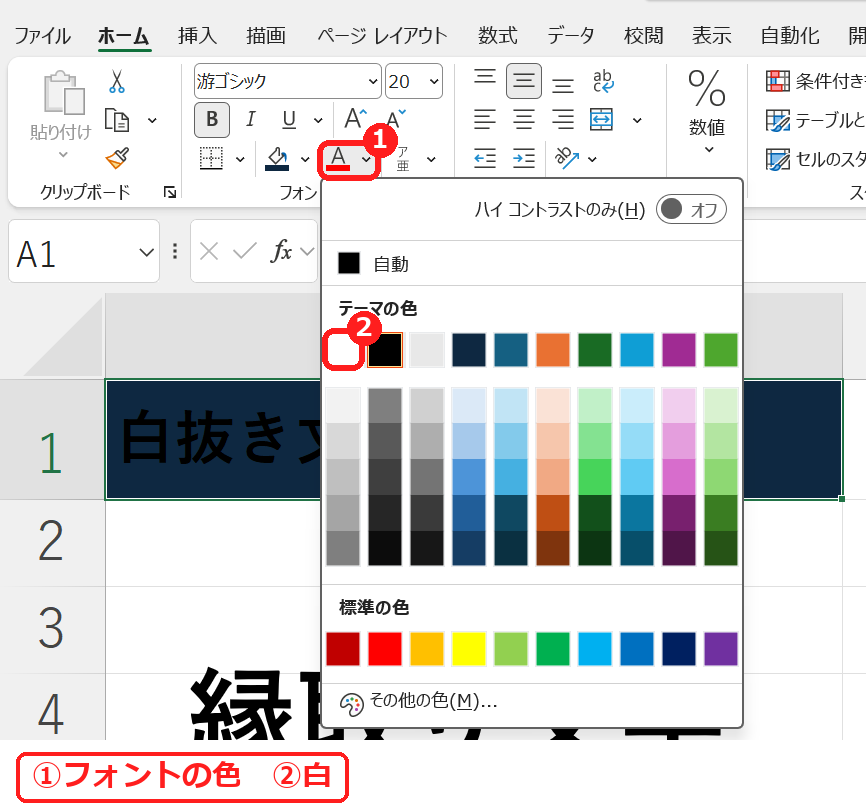Select row 3 header
Screen dimensions: 866x810
click(x=52, y=629)
